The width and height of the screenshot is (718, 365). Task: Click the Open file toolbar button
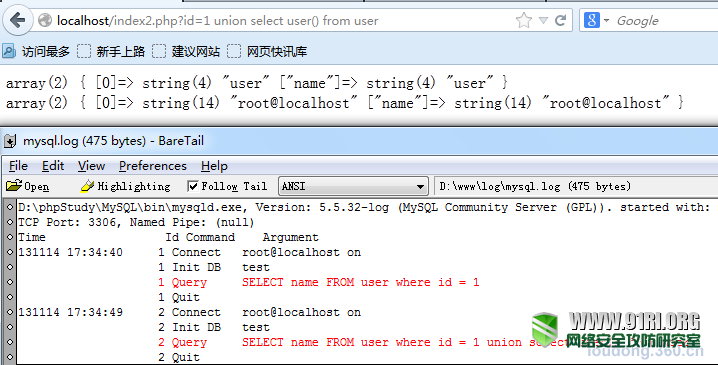click(x=27, y=186)
